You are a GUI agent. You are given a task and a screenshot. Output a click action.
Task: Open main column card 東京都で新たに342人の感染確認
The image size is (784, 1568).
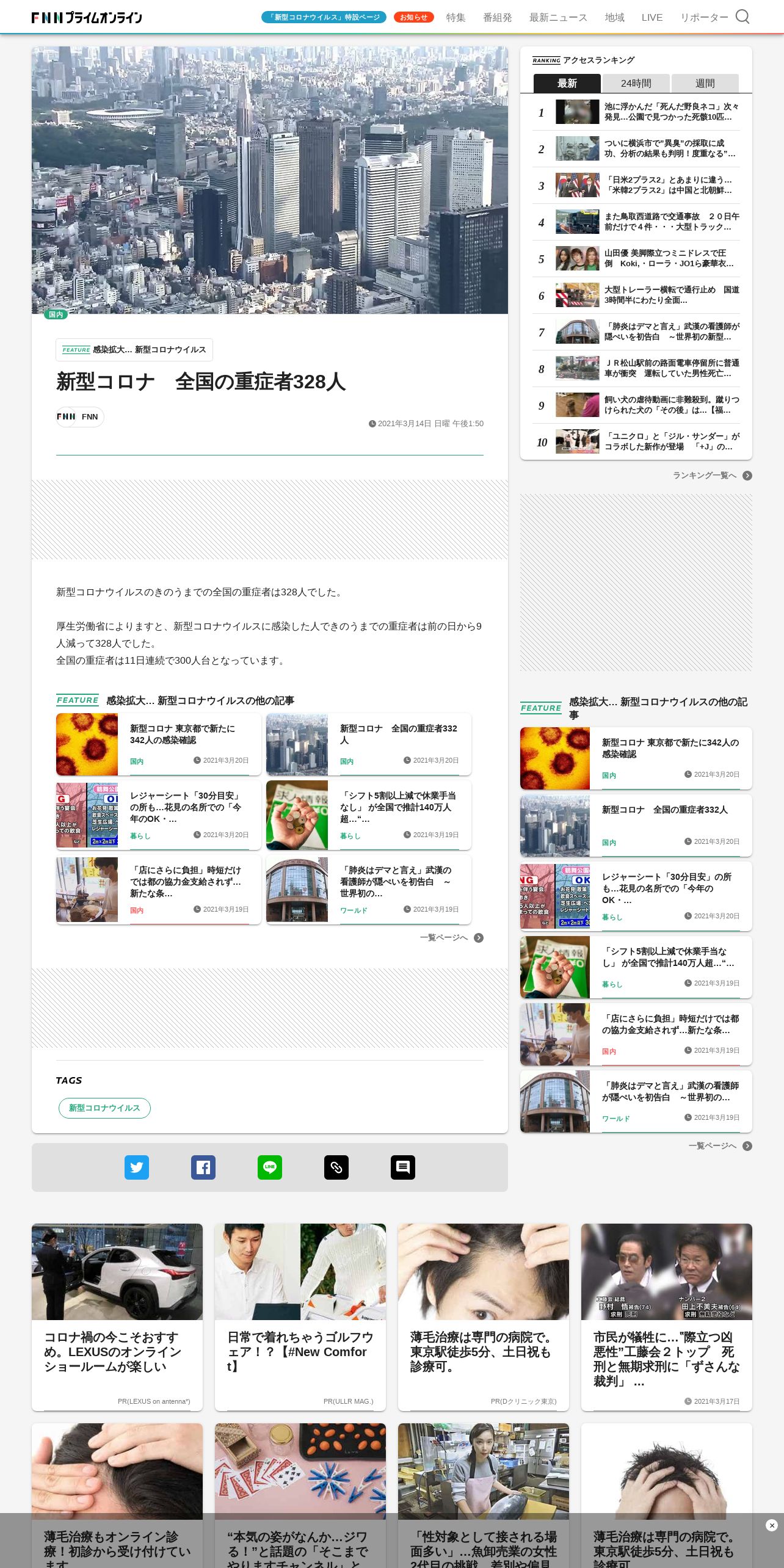[x=159, y=744]
